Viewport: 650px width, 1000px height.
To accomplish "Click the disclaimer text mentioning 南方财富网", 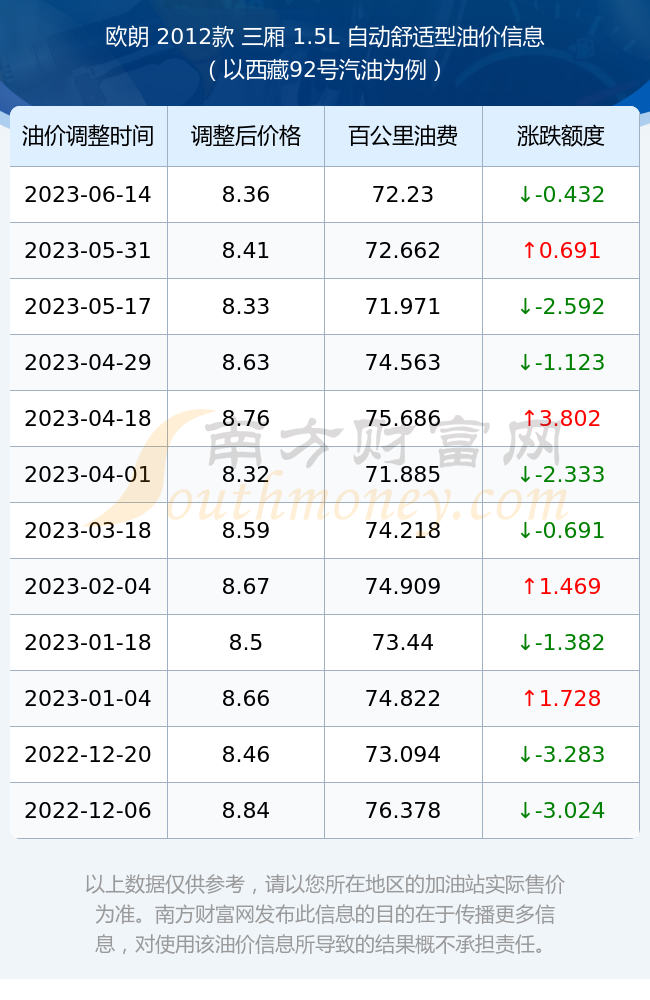I will 325,914.
